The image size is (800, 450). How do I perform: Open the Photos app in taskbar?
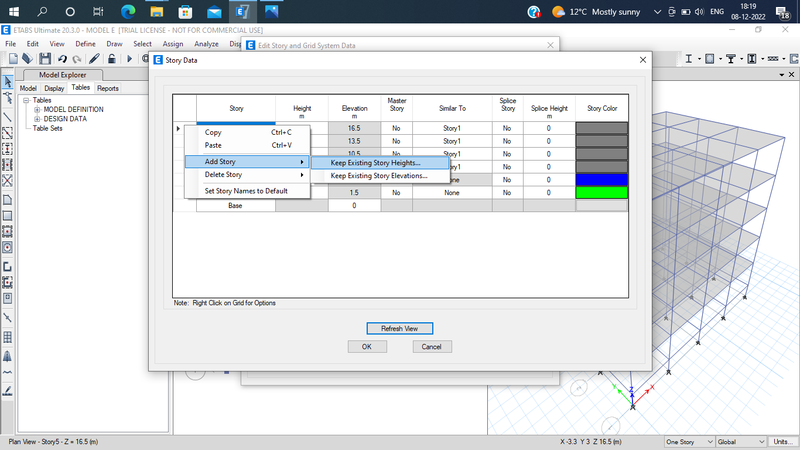271,11
